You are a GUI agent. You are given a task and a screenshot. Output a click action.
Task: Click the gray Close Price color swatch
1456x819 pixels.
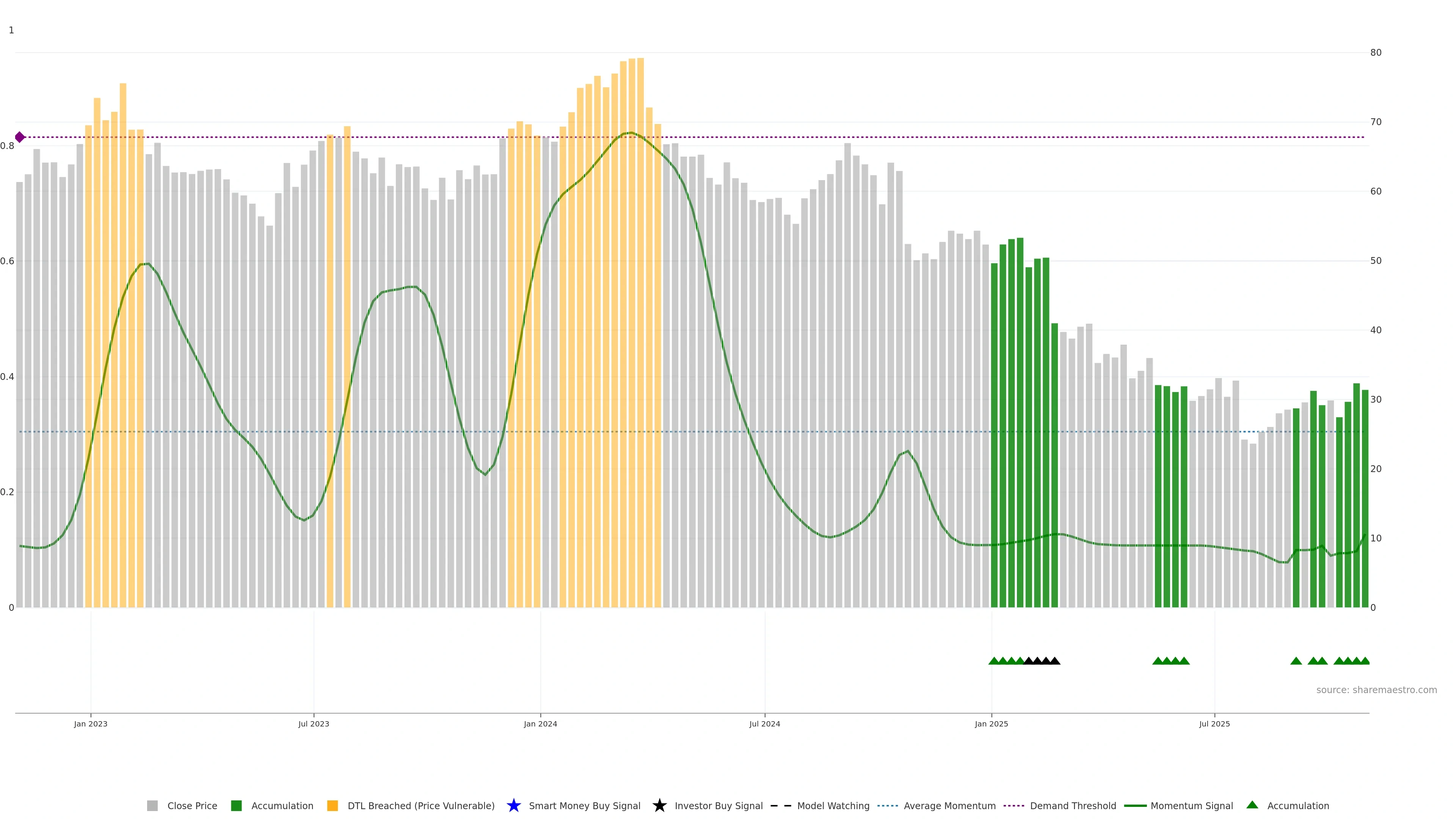click(152, 806)
